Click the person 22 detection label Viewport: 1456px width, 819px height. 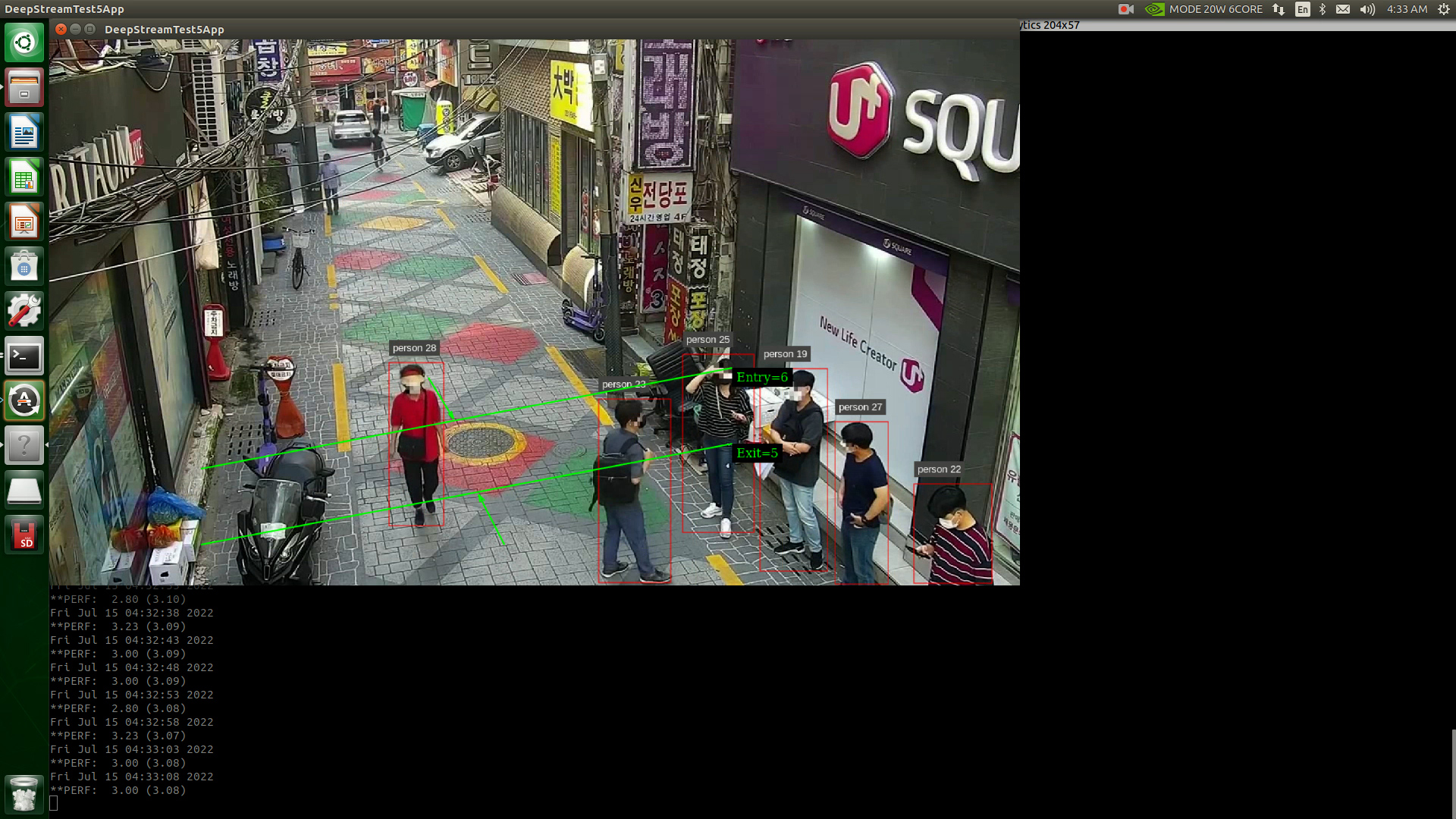pos(939,469)
